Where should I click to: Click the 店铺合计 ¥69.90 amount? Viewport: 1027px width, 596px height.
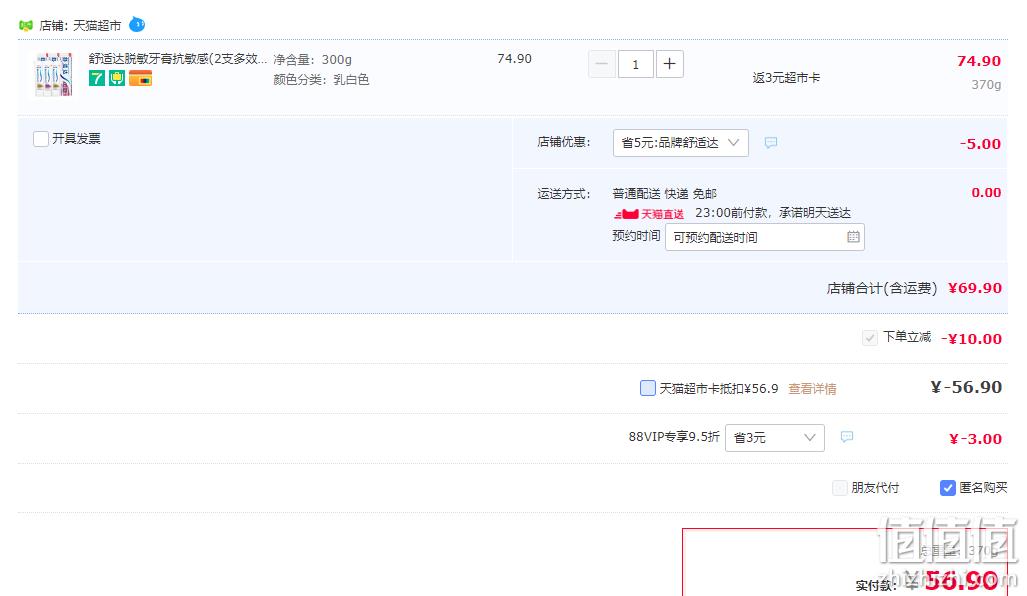tap(975, 288)
